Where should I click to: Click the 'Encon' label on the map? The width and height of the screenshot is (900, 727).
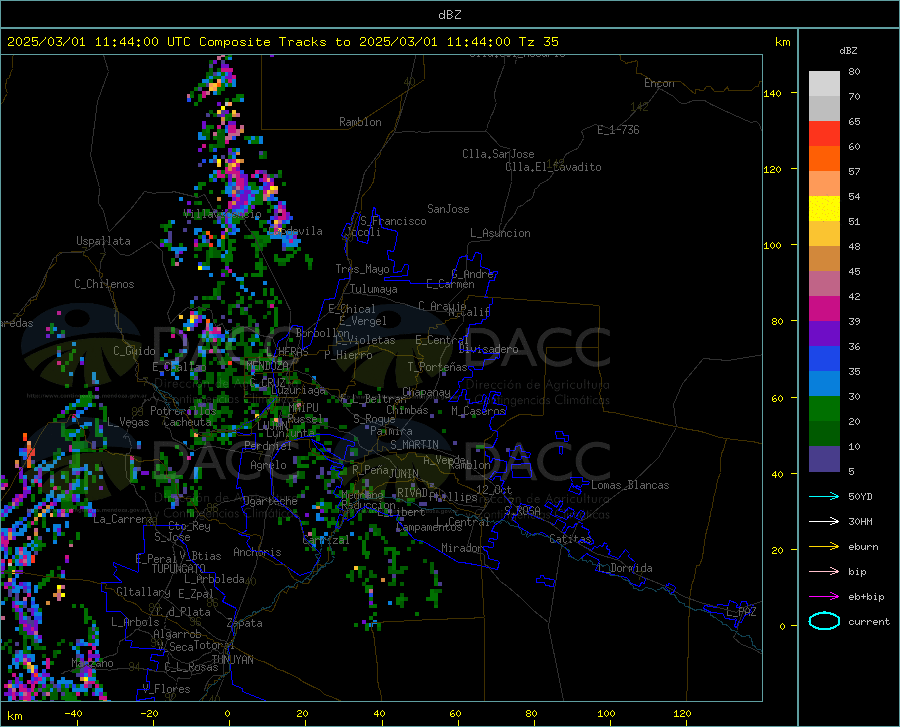point(659,83)
